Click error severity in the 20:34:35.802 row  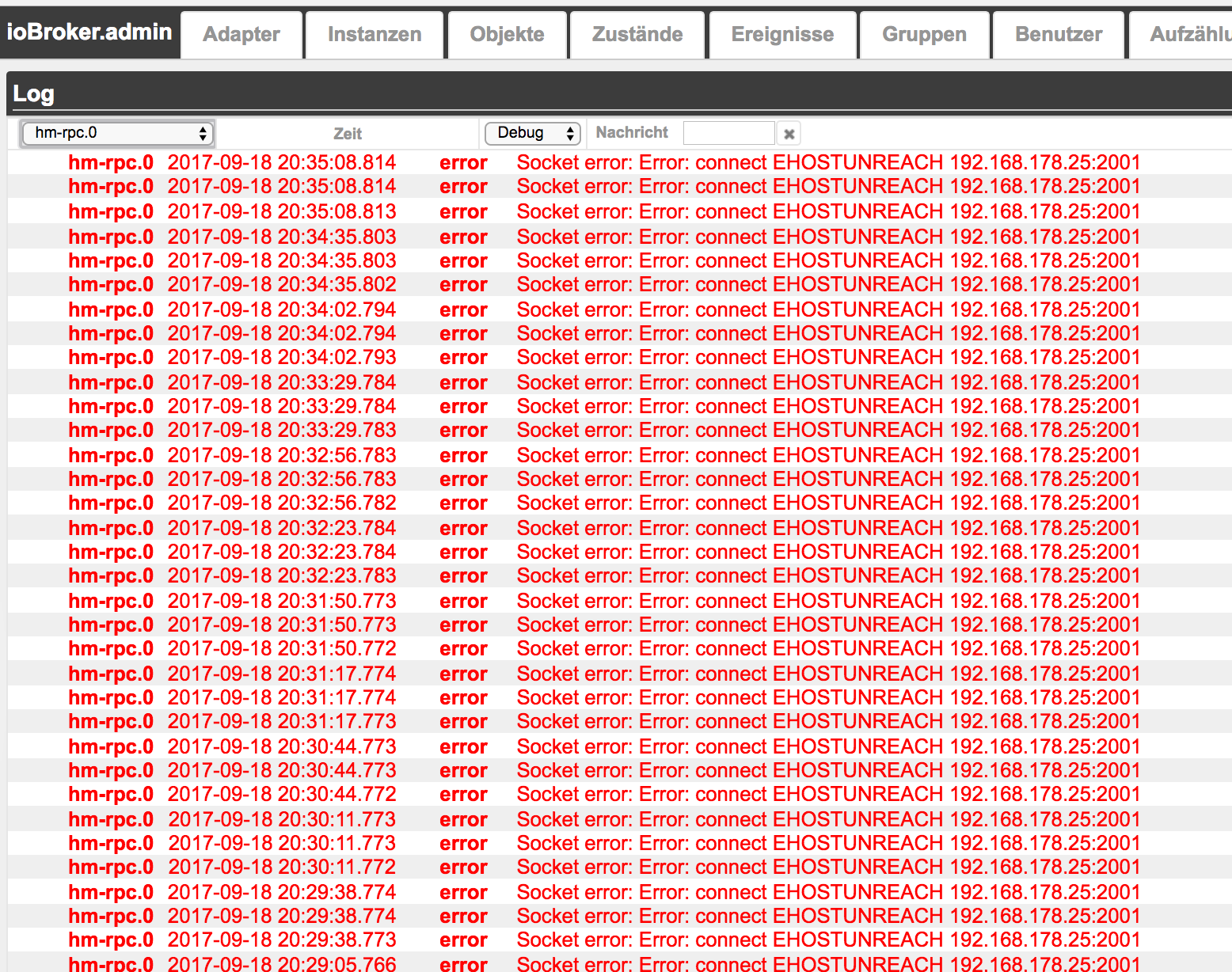pos(463,285)
